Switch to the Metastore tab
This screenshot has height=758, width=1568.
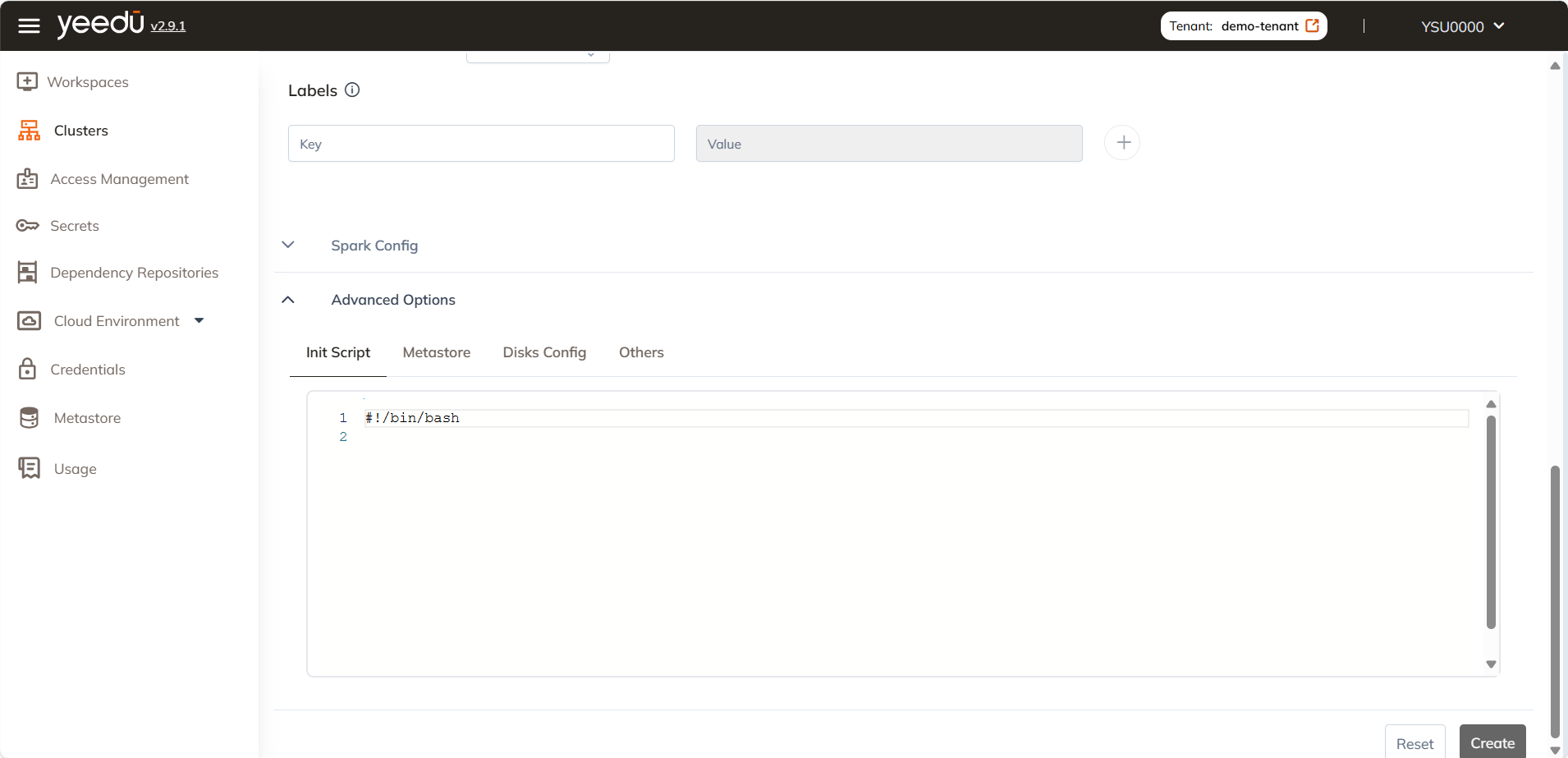coord(436,351)
